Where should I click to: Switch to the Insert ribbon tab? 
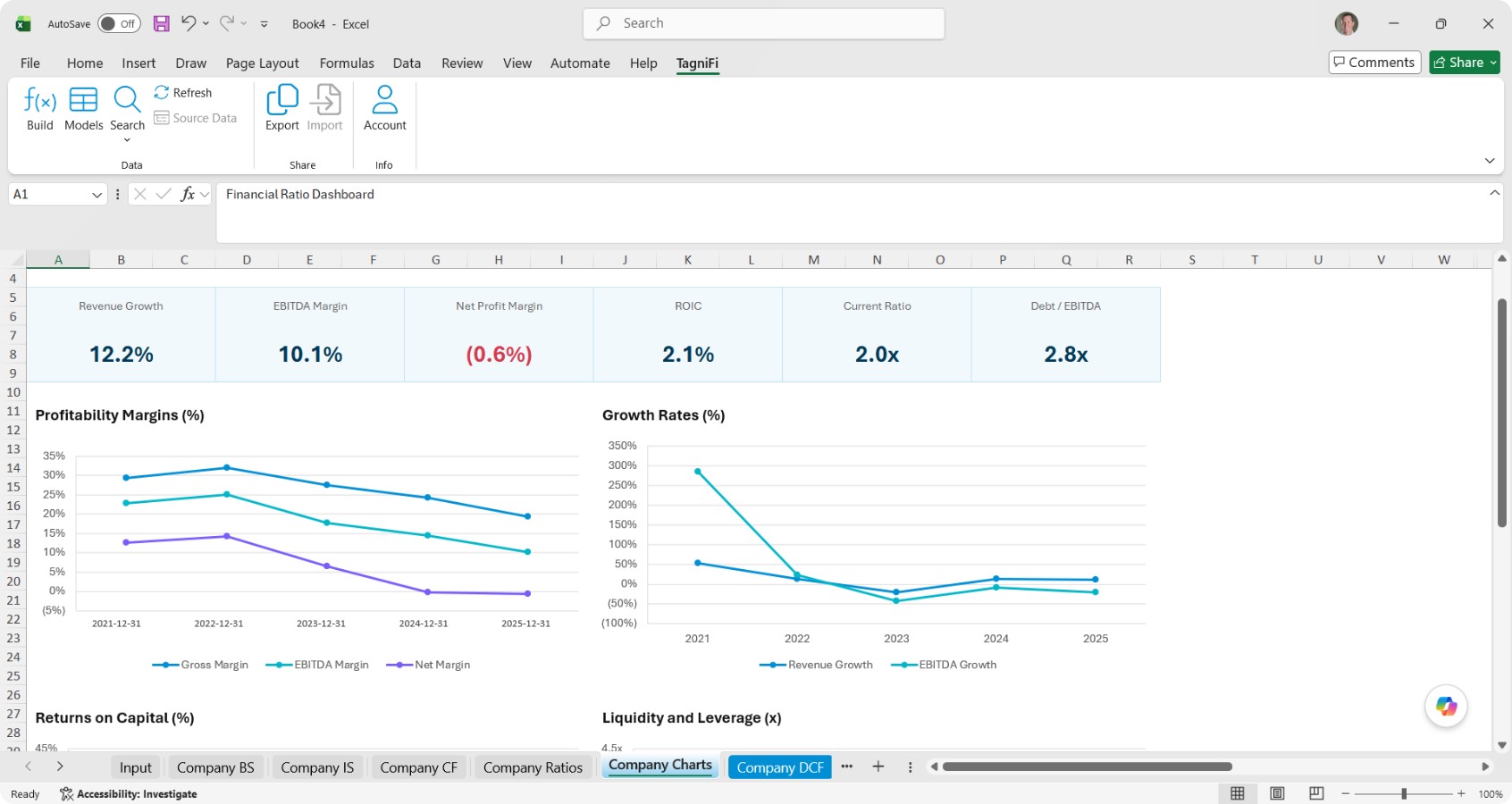point(139,63)
